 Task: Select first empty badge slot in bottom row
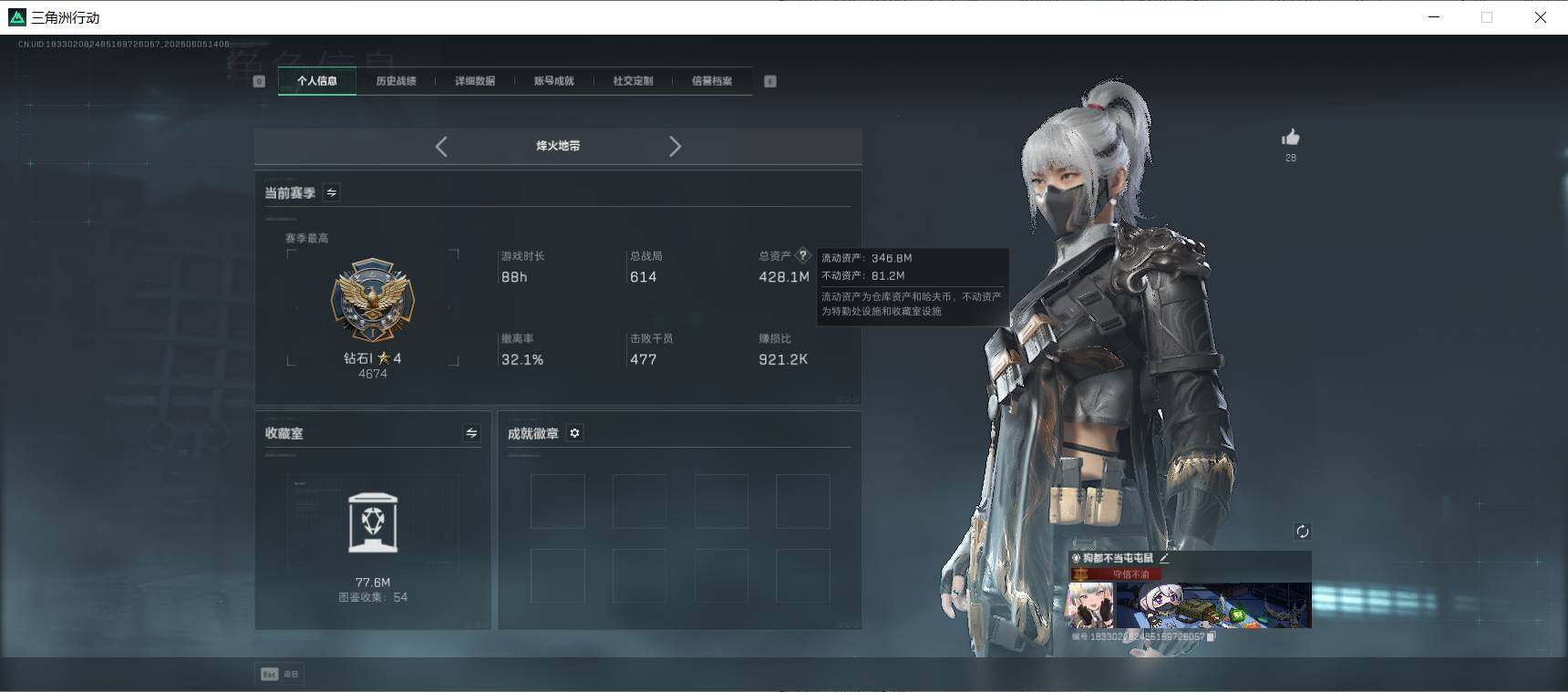pyautogui.click(x=558, y=575)
